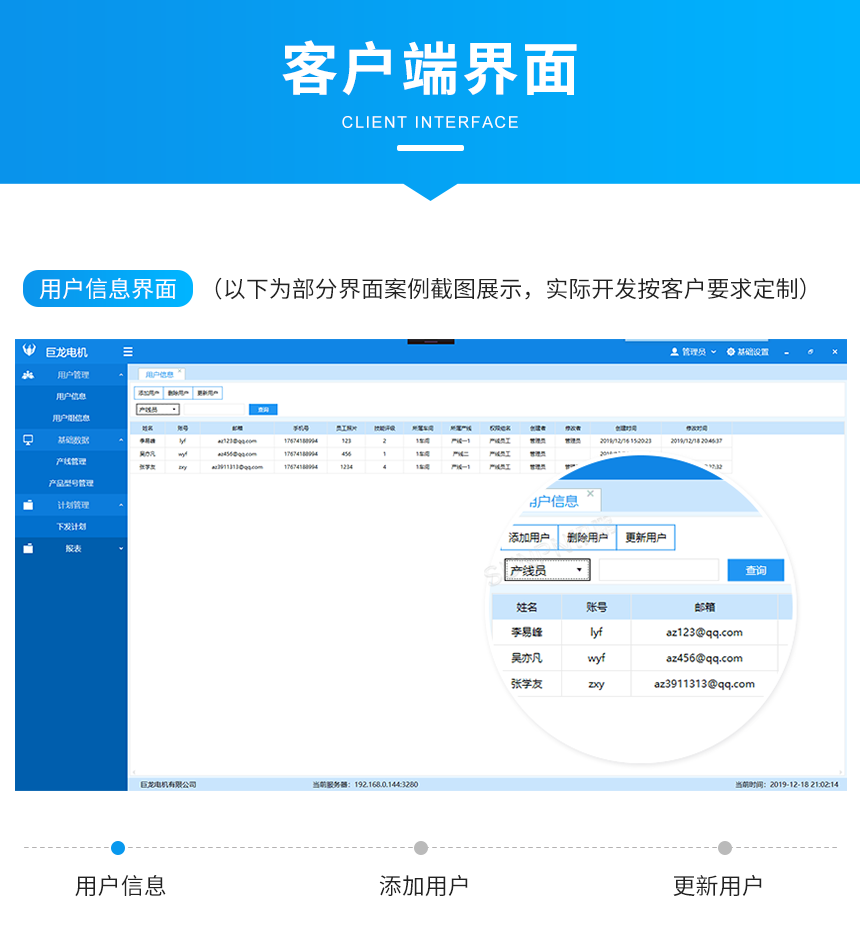Collapse the 用户管理 sidebar section
This screenshot has height=947, width=860.
tap(120, 374)
